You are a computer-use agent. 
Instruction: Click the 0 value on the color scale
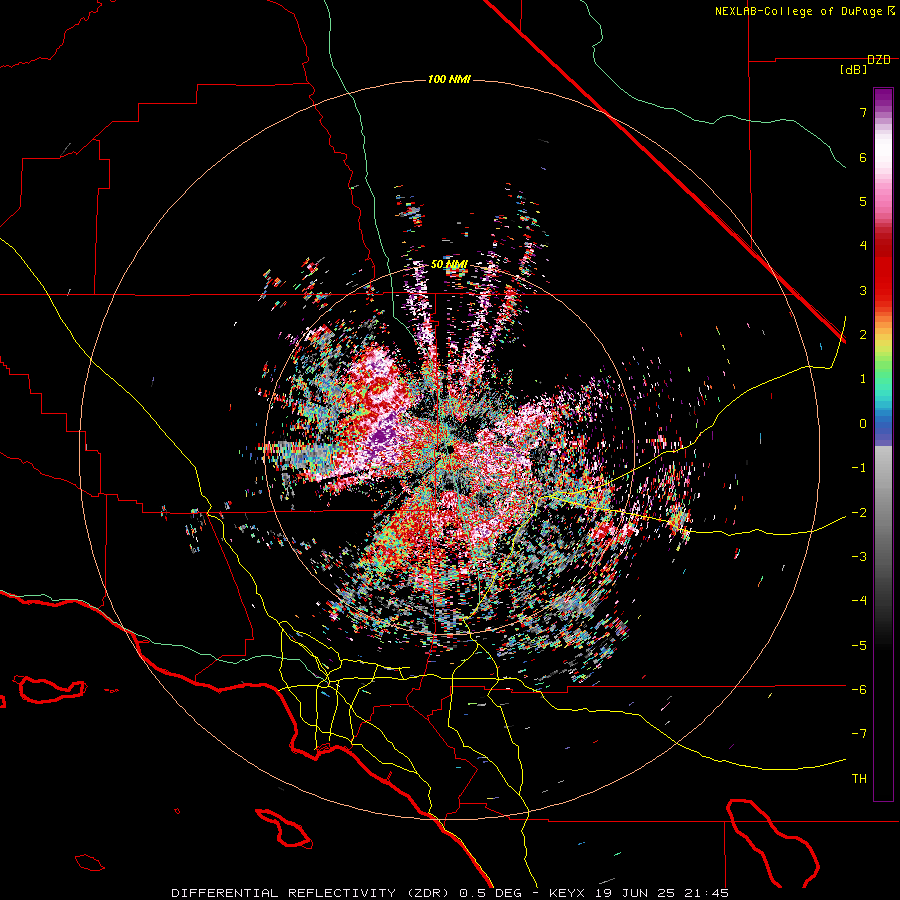click(863, 424)
